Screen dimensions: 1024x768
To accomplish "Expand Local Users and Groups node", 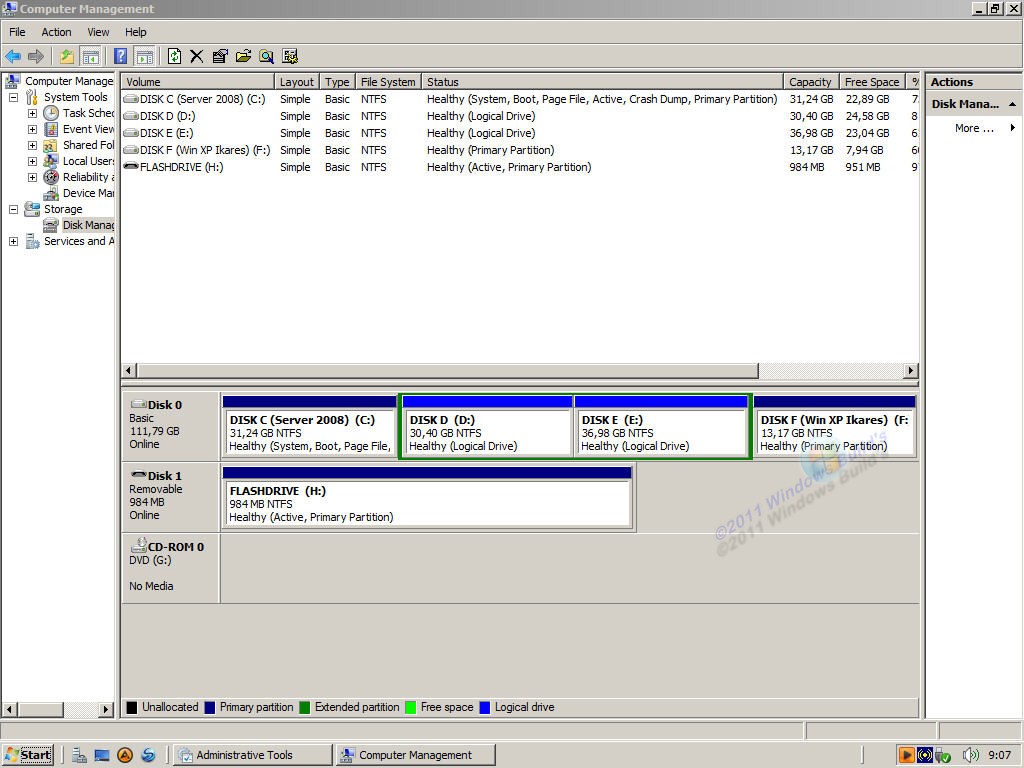I will [32, 161].
